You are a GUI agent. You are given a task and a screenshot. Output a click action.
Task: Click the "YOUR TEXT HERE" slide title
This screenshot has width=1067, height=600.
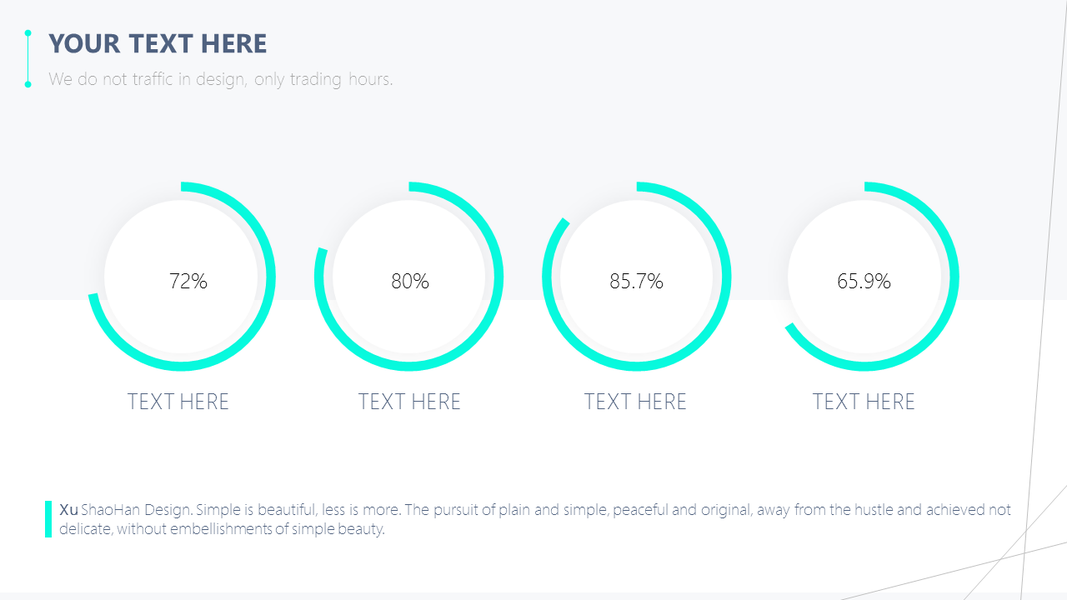(158, 44)
